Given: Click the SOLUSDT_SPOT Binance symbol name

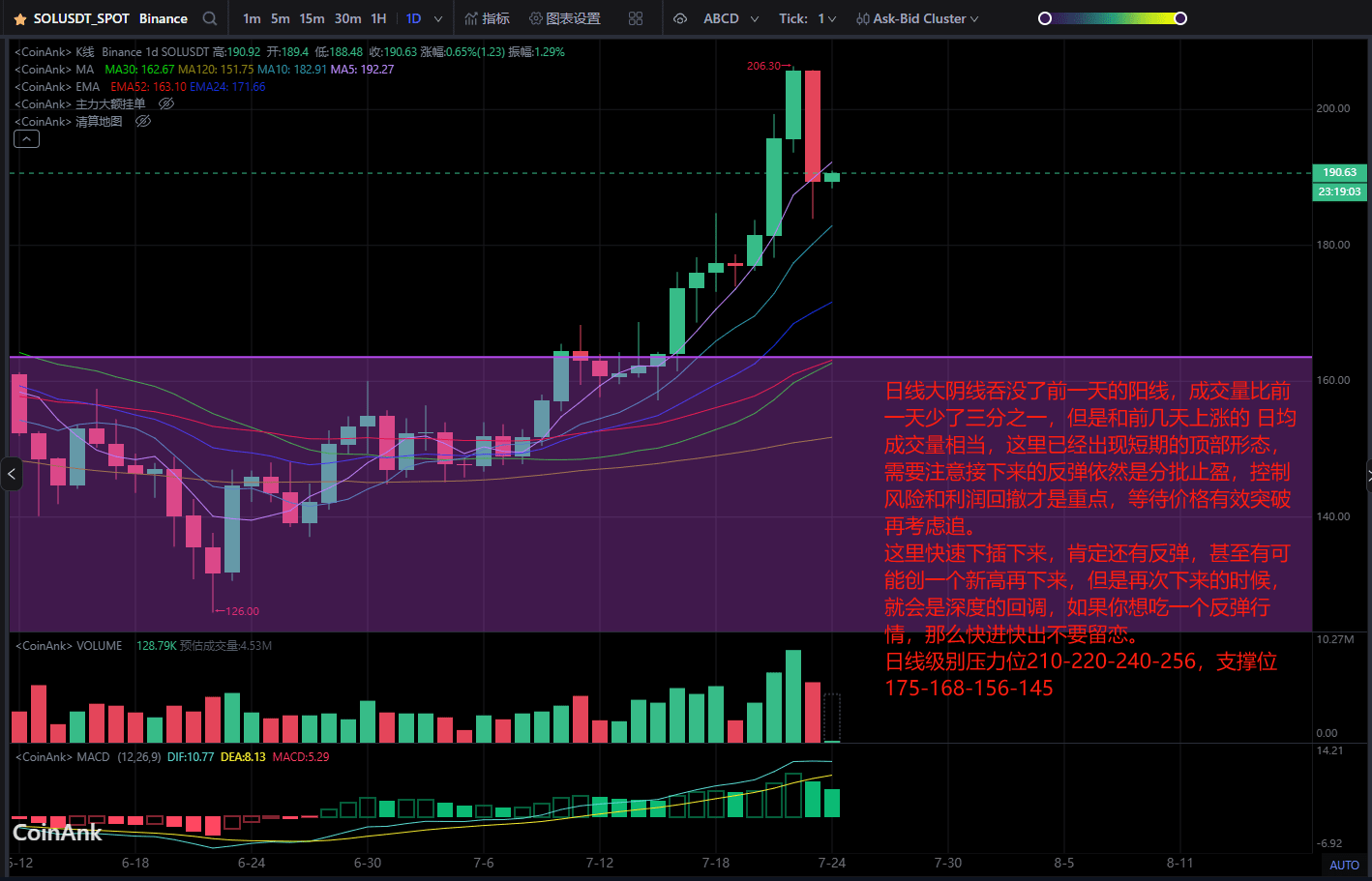Looking at the screenshot, I should click(x=110, y=18).
